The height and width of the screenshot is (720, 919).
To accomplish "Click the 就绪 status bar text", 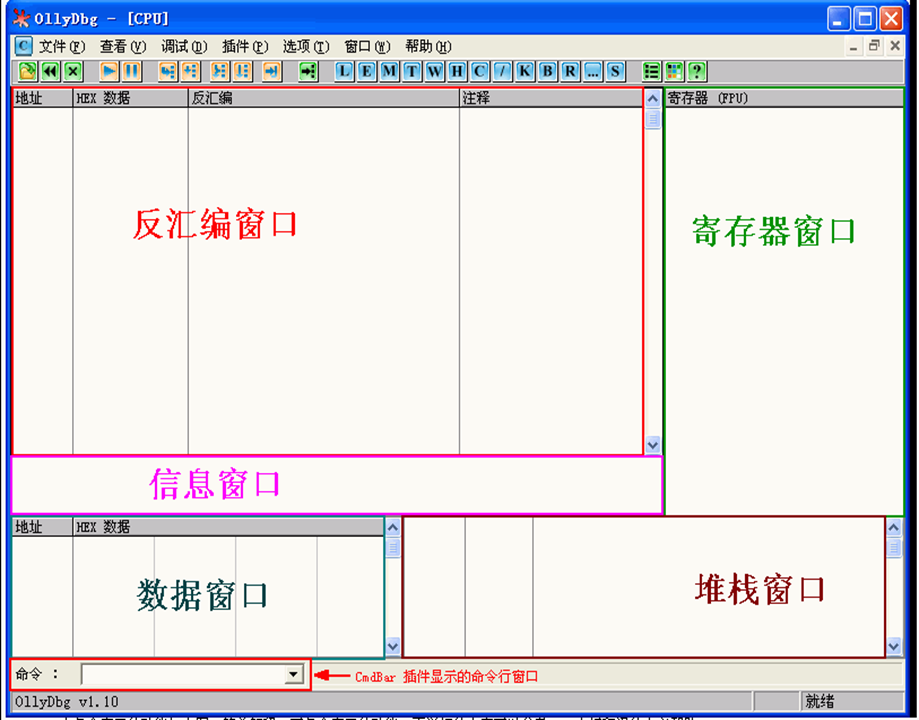I will [819, 701].
